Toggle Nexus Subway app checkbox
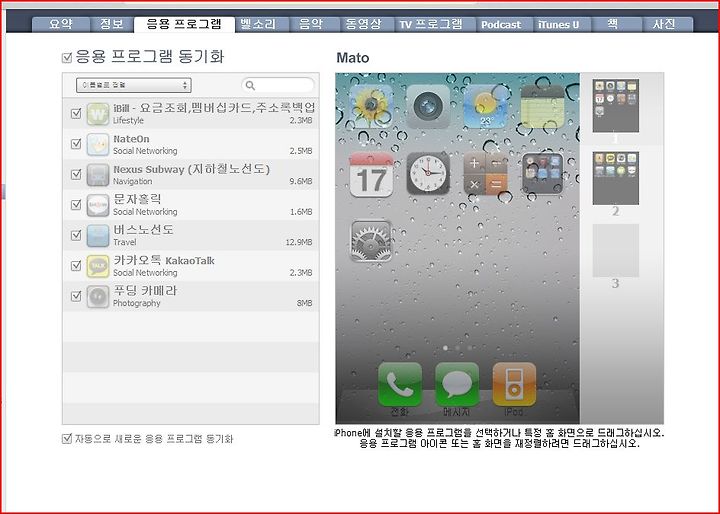 click(x=76, y=174)
